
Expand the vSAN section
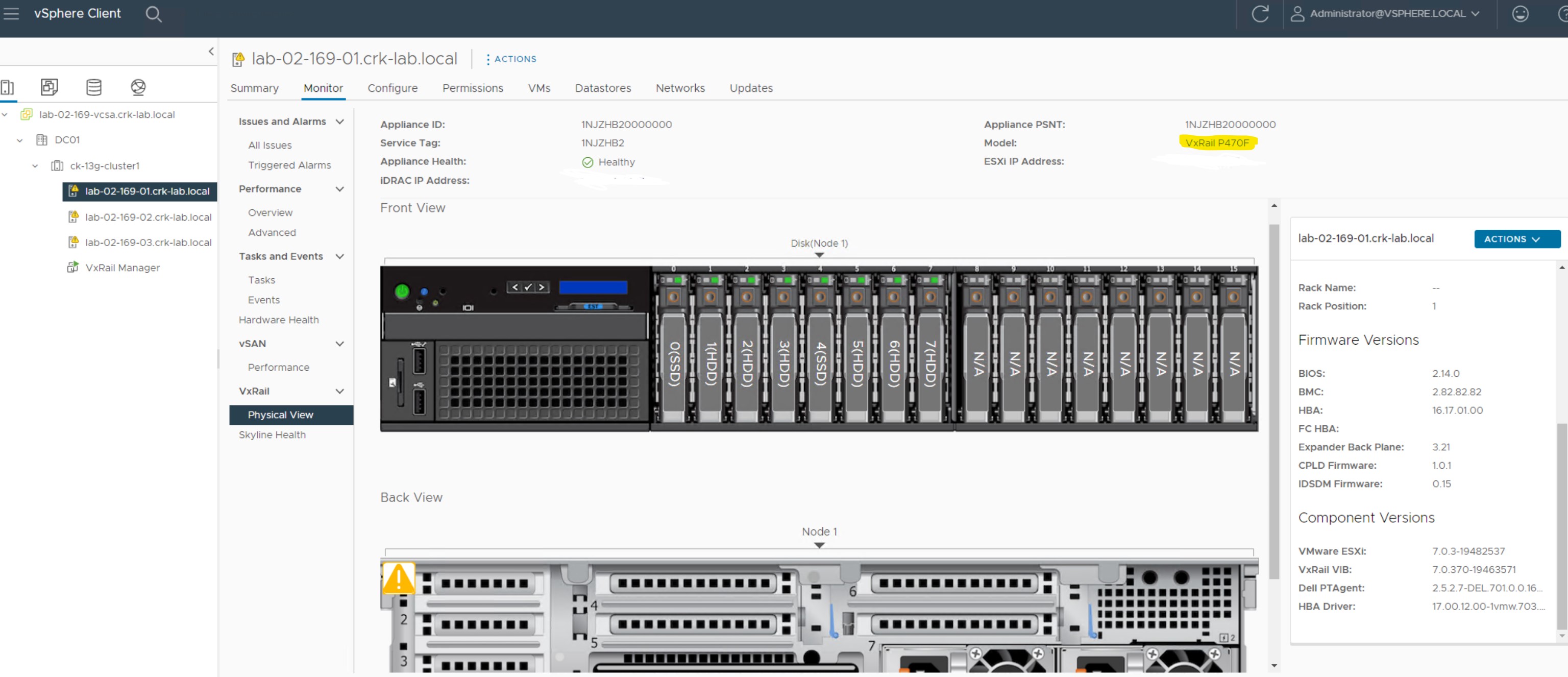tap(340, 344)
